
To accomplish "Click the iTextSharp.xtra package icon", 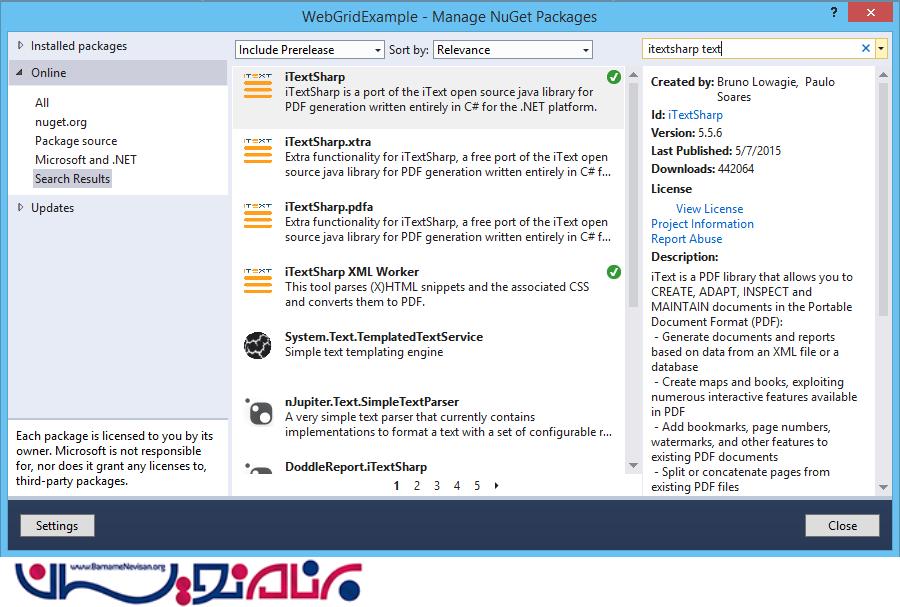I will 258,151.
